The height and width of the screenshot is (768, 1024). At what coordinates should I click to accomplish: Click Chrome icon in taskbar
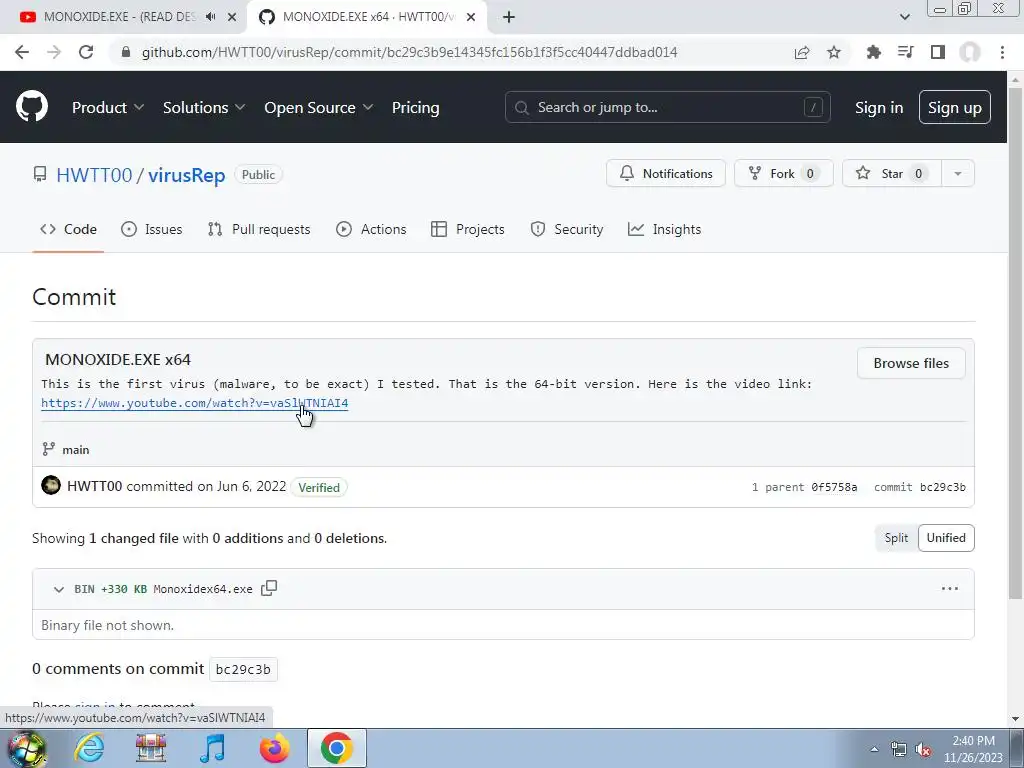coord(336,748)
